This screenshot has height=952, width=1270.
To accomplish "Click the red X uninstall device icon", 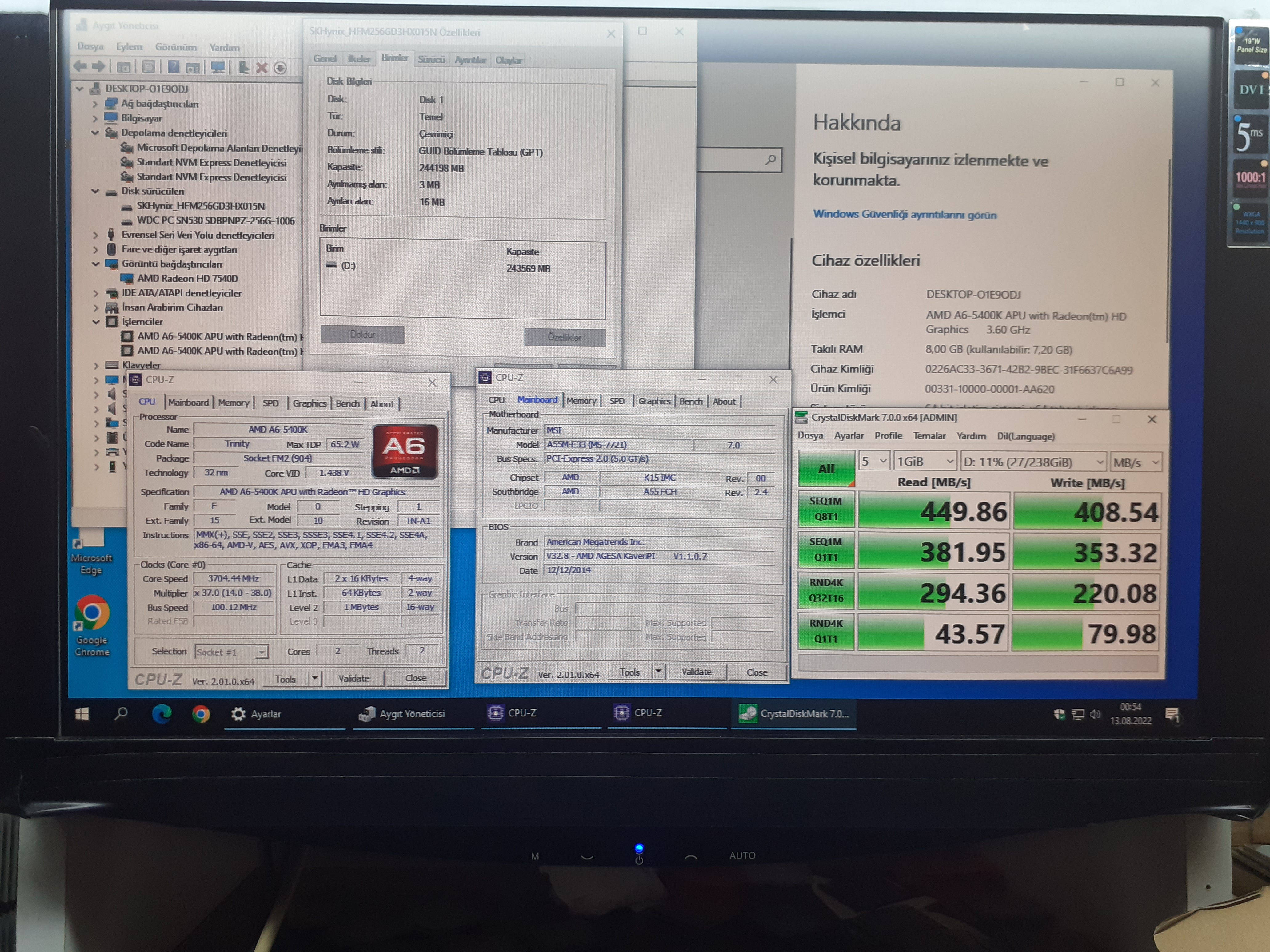I will tap(262, 68).
